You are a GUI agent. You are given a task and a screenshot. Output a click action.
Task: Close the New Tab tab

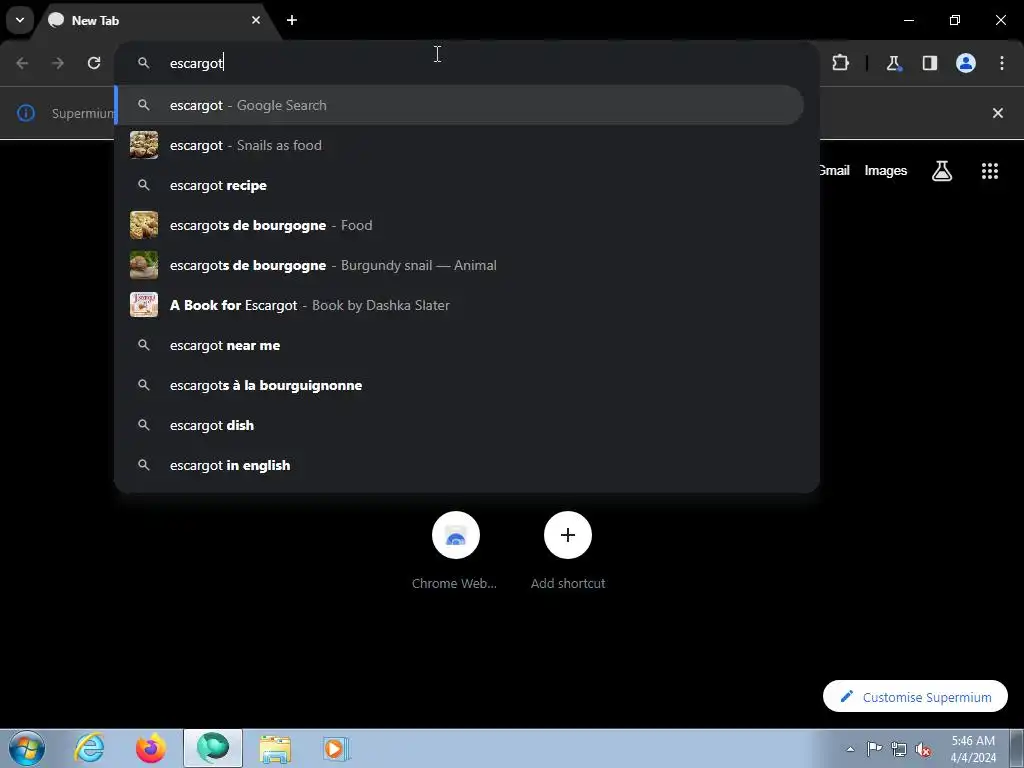point(256,20)
